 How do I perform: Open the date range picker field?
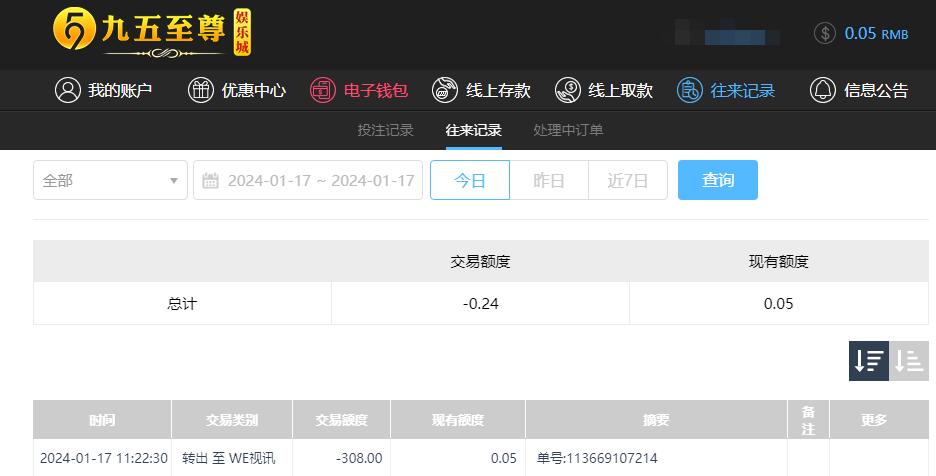[308, 180]
